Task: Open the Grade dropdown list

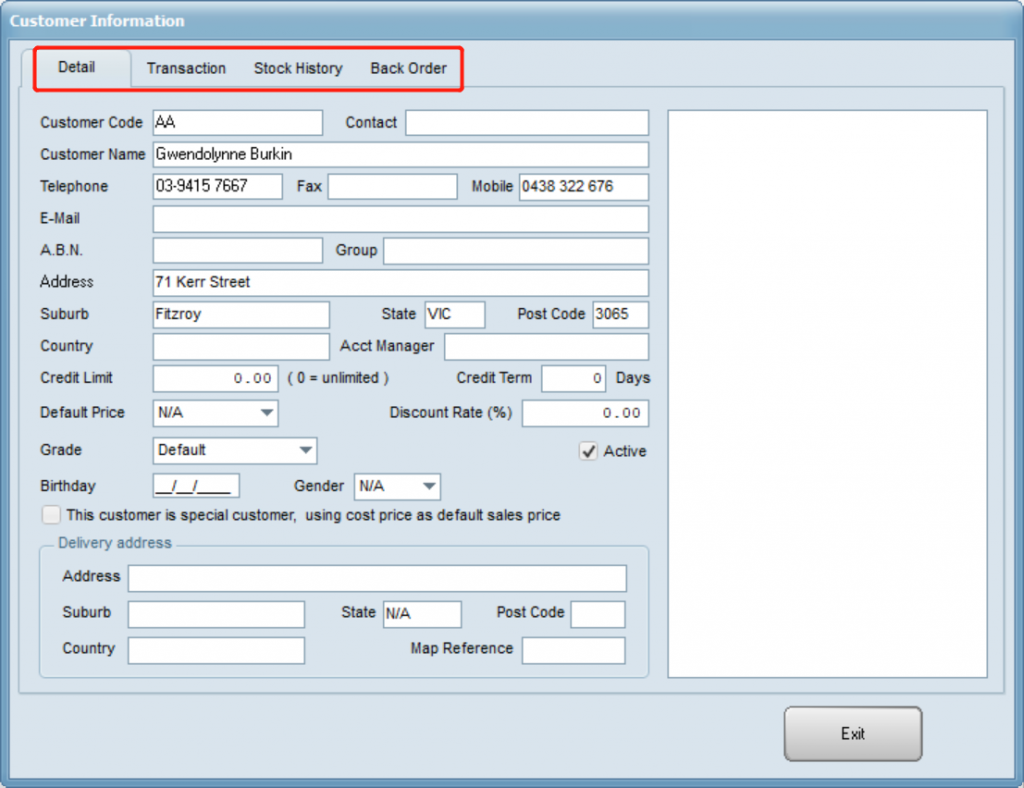Action: [306, 450]
